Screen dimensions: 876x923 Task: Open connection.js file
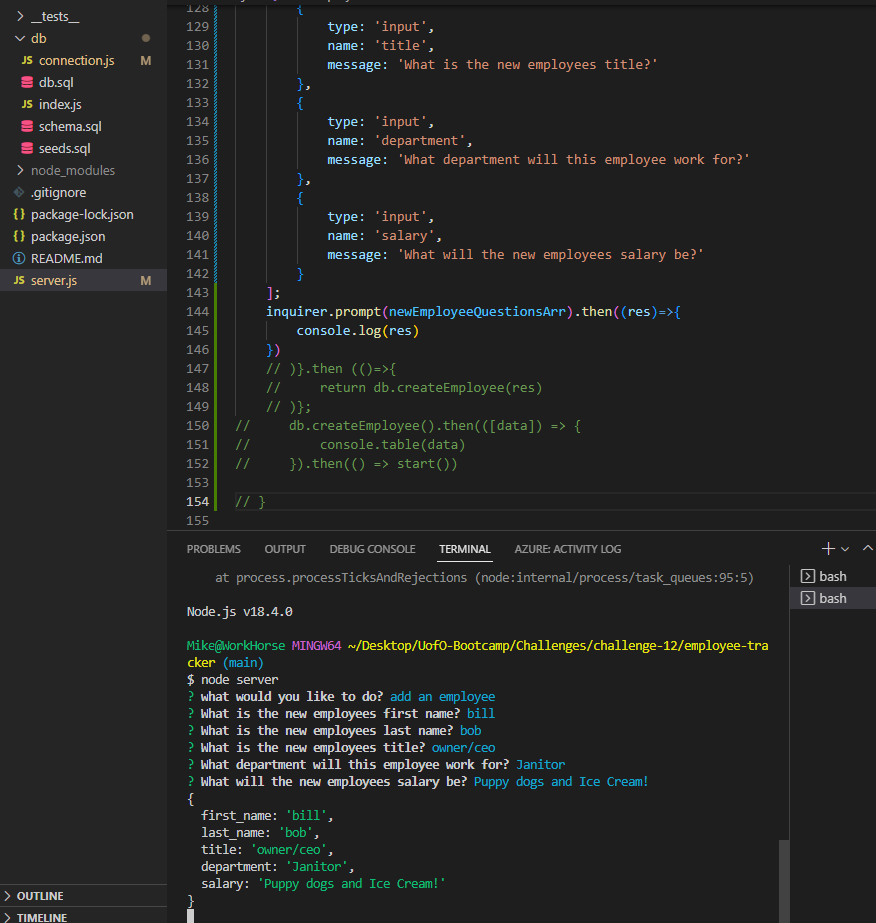[77, 61]
